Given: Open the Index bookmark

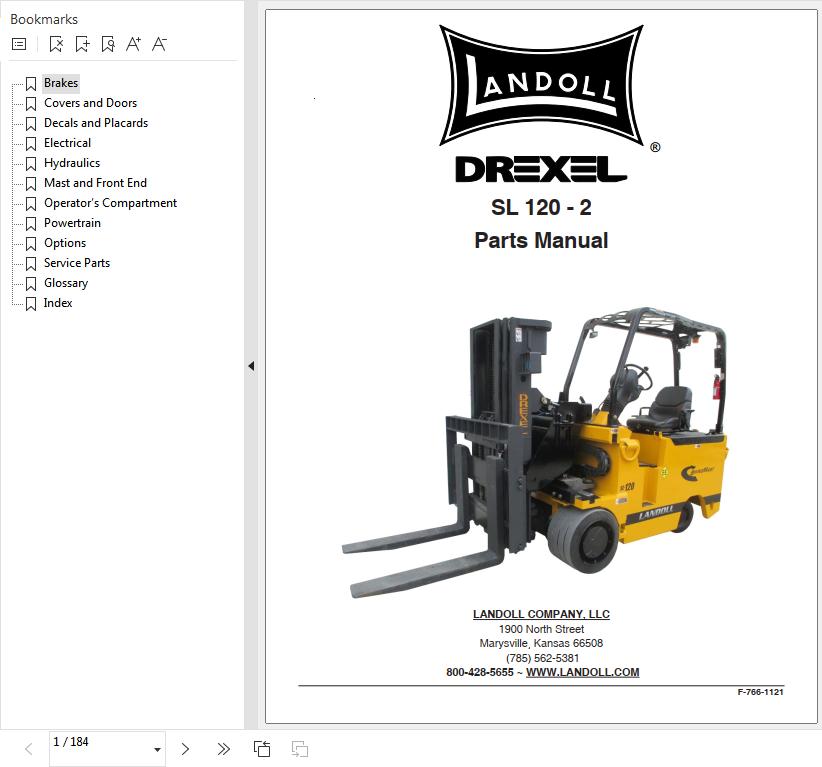Looking at the screenshot, I should [x=58, y=303].
